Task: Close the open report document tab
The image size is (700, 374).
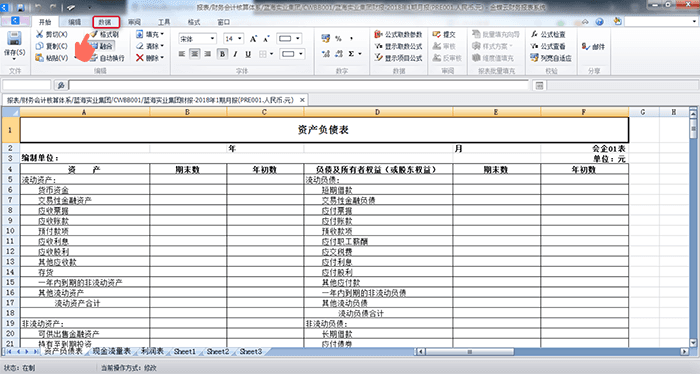Action: [302, 100]
